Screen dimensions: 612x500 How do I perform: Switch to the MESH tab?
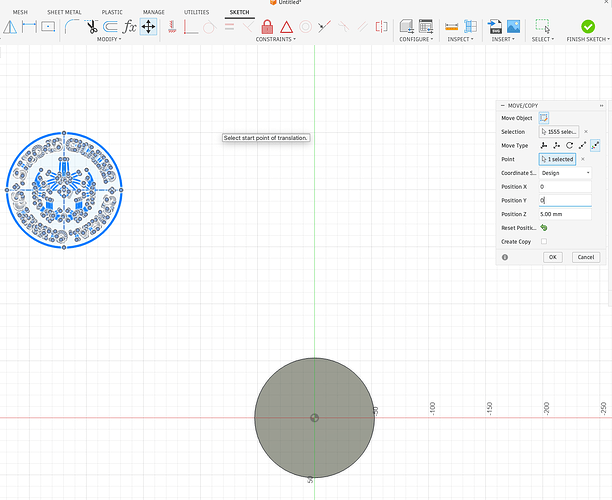point(20,12)
